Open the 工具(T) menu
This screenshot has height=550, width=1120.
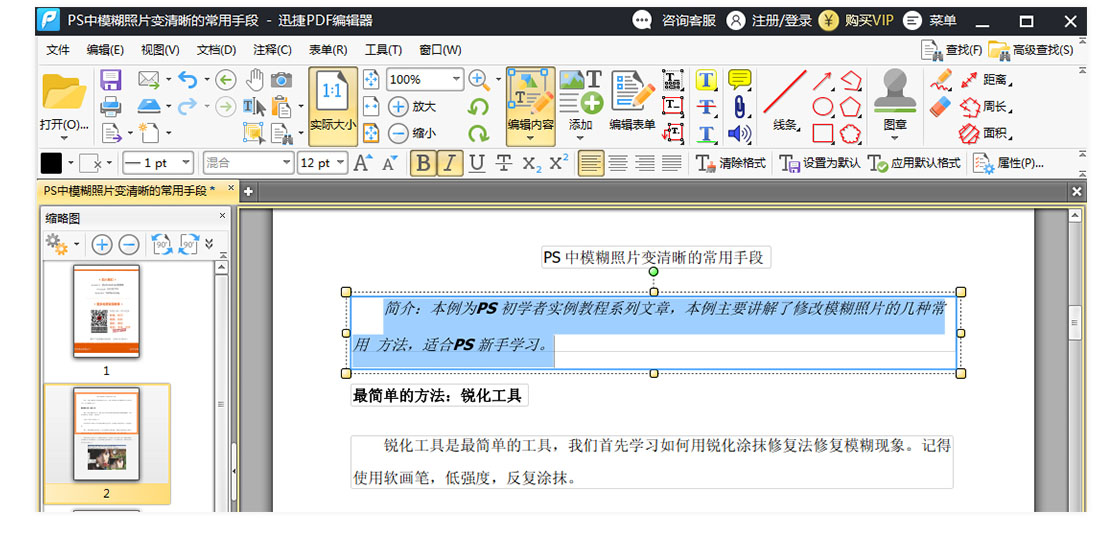pos(383,50)
